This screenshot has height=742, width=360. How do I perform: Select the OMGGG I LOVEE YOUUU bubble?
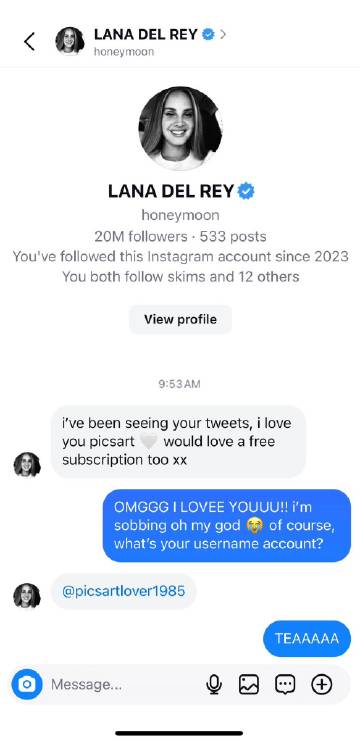point(227,525)
